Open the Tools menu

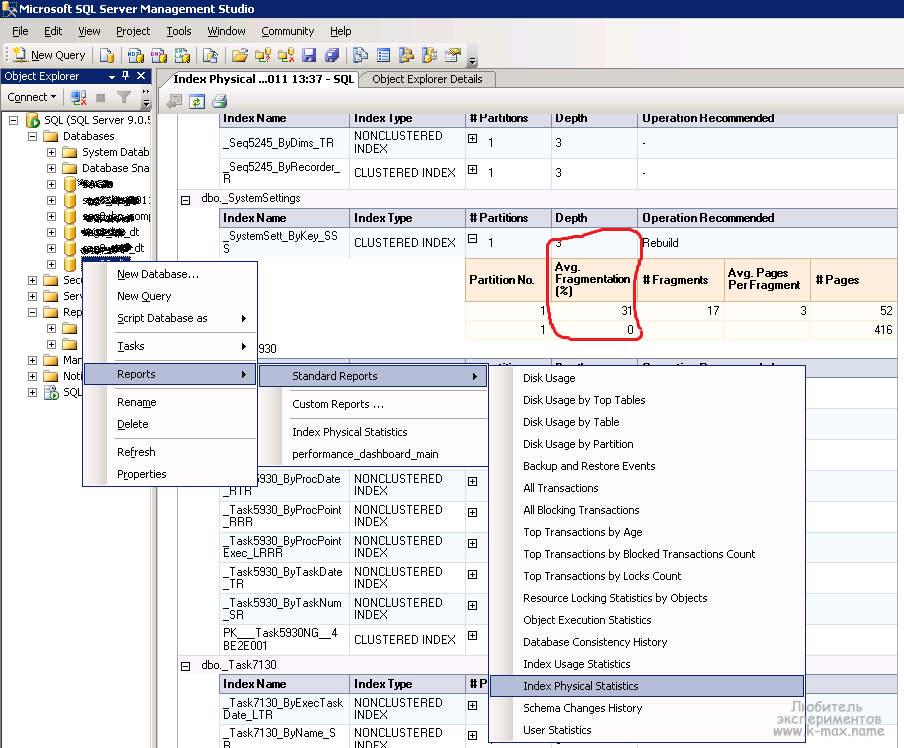pyautogui.click(x=179, y=31)
